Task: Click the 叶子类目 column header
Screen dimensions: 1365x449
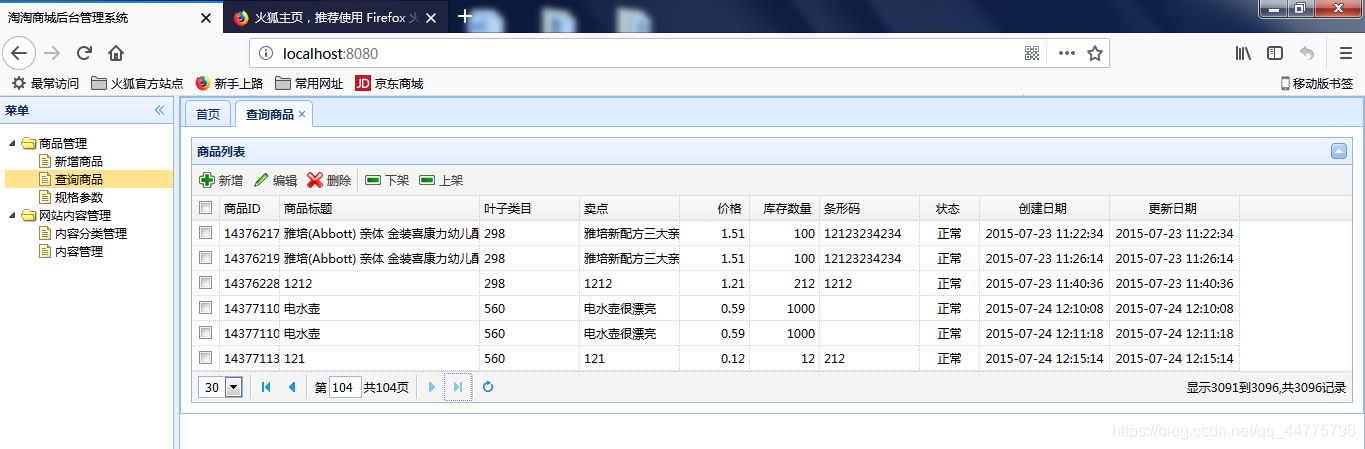Action: point(529,208)
